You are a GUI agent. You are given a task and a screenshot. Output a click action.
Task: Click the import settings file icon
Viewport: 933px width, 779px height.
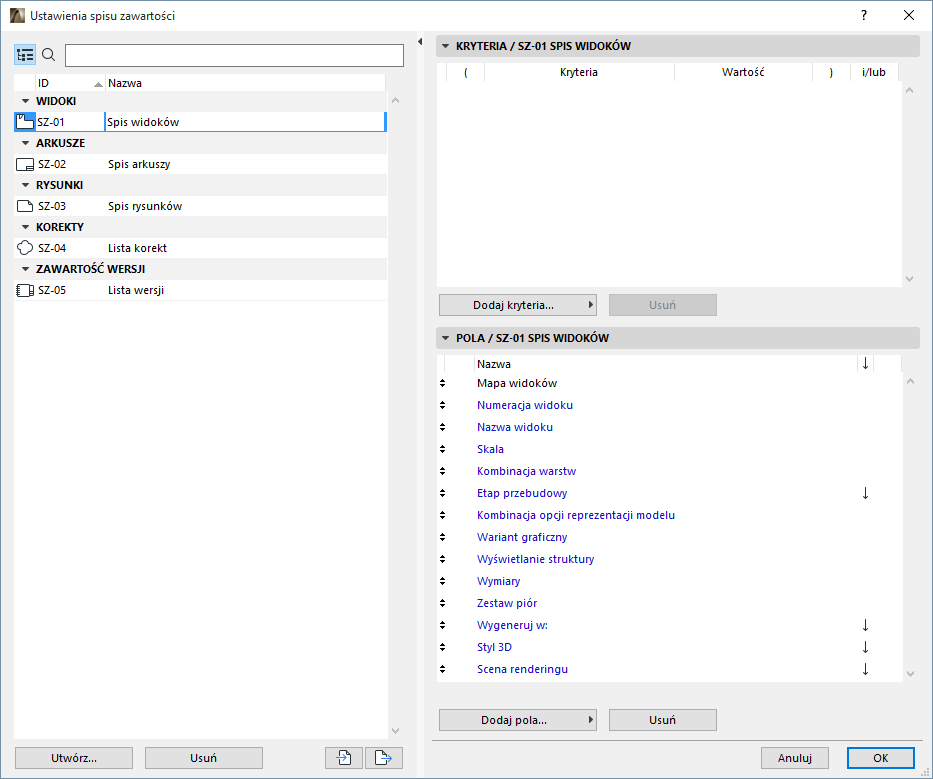point(343,757)
